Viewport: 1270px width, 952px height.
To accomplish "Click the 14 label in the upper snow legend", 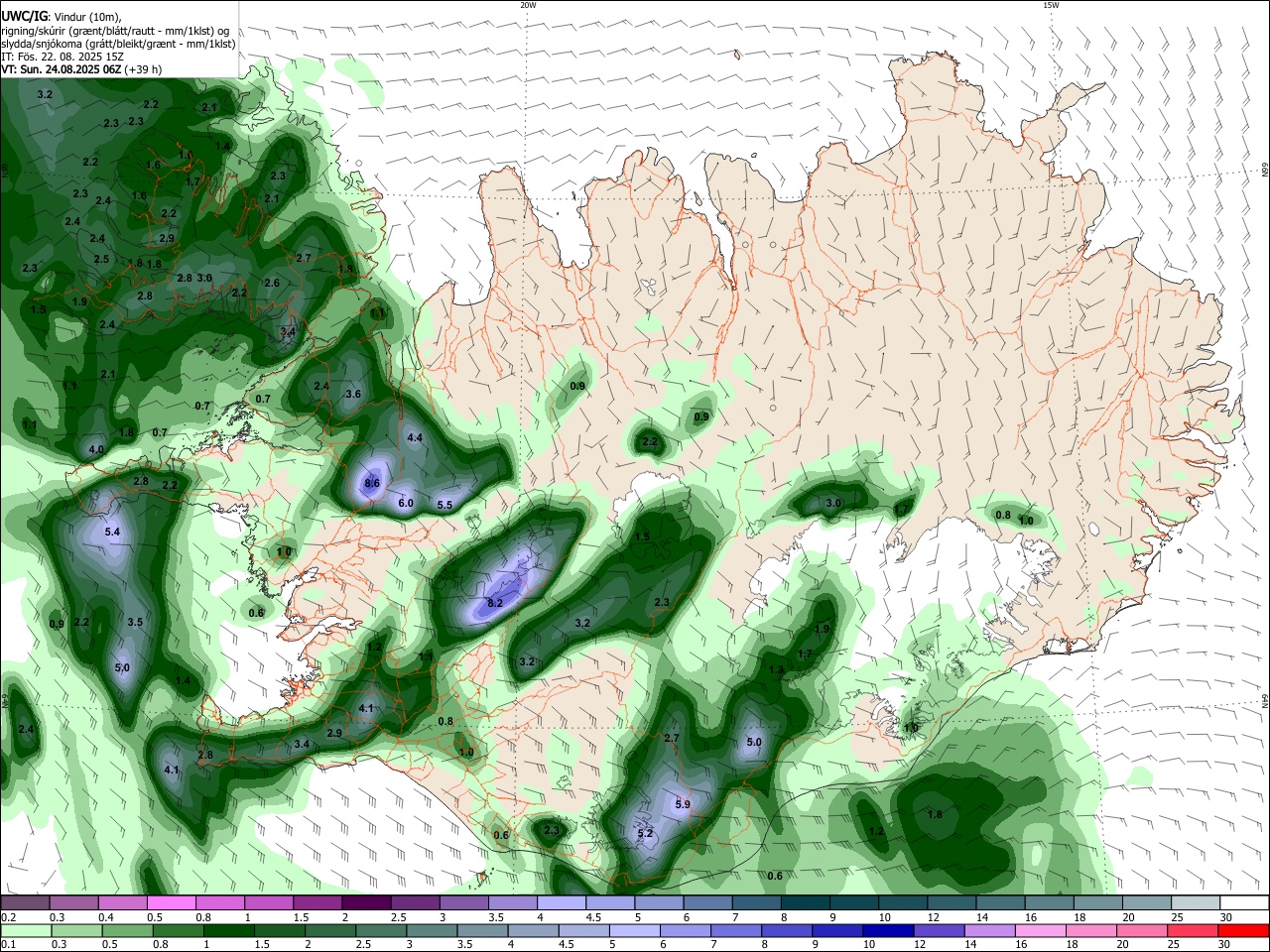I will pos(982,917).
